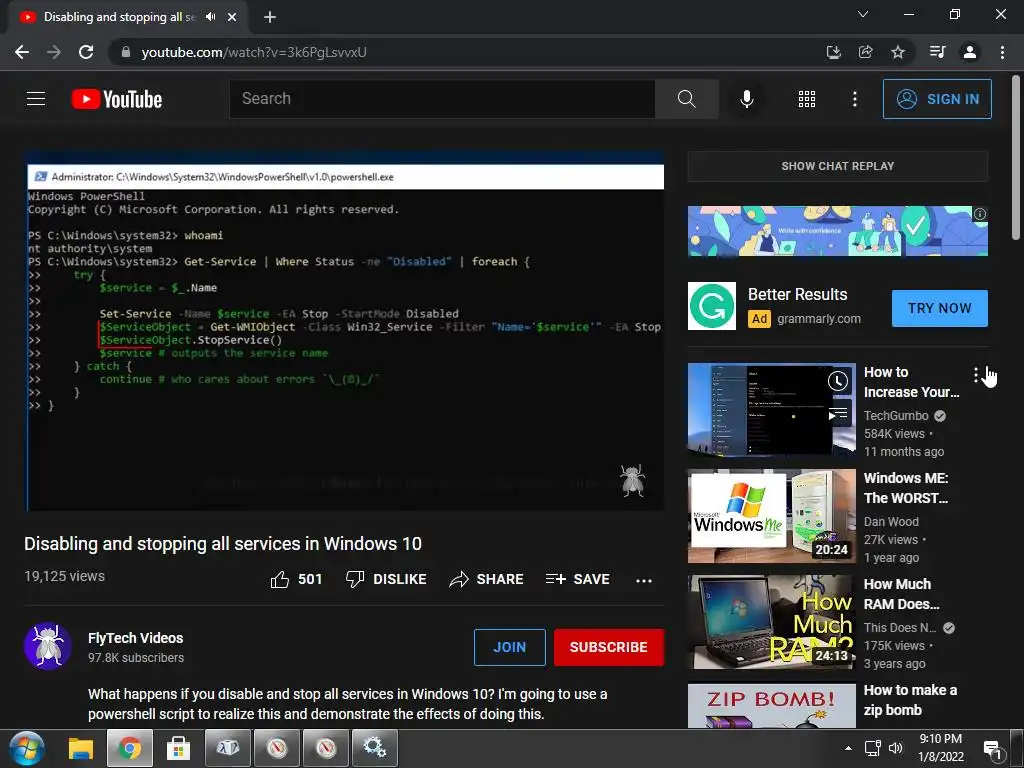Click the ad info icon on banner
The height and width of the screenshot is (768, 1024).
(980, 214)
